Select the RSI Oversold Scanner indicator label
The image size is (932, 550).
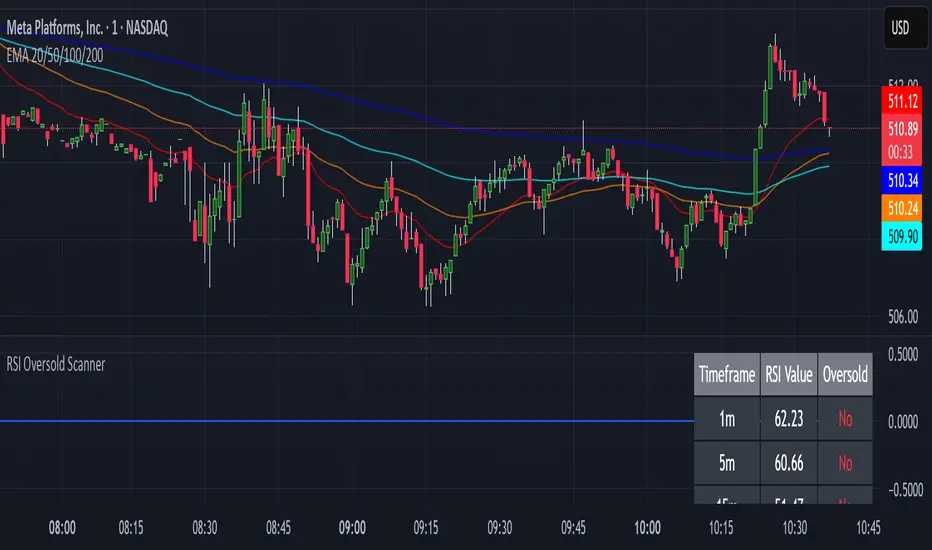point(56,365)
